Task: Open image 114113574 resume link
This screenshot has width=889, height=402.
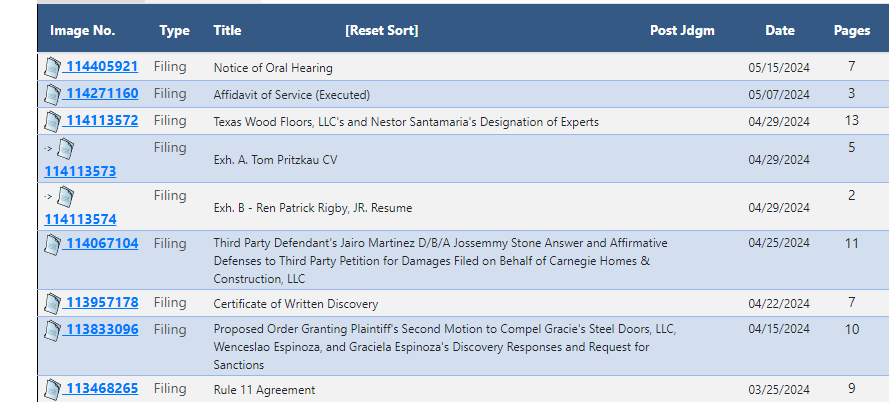Action: click(x=80, y=219)
